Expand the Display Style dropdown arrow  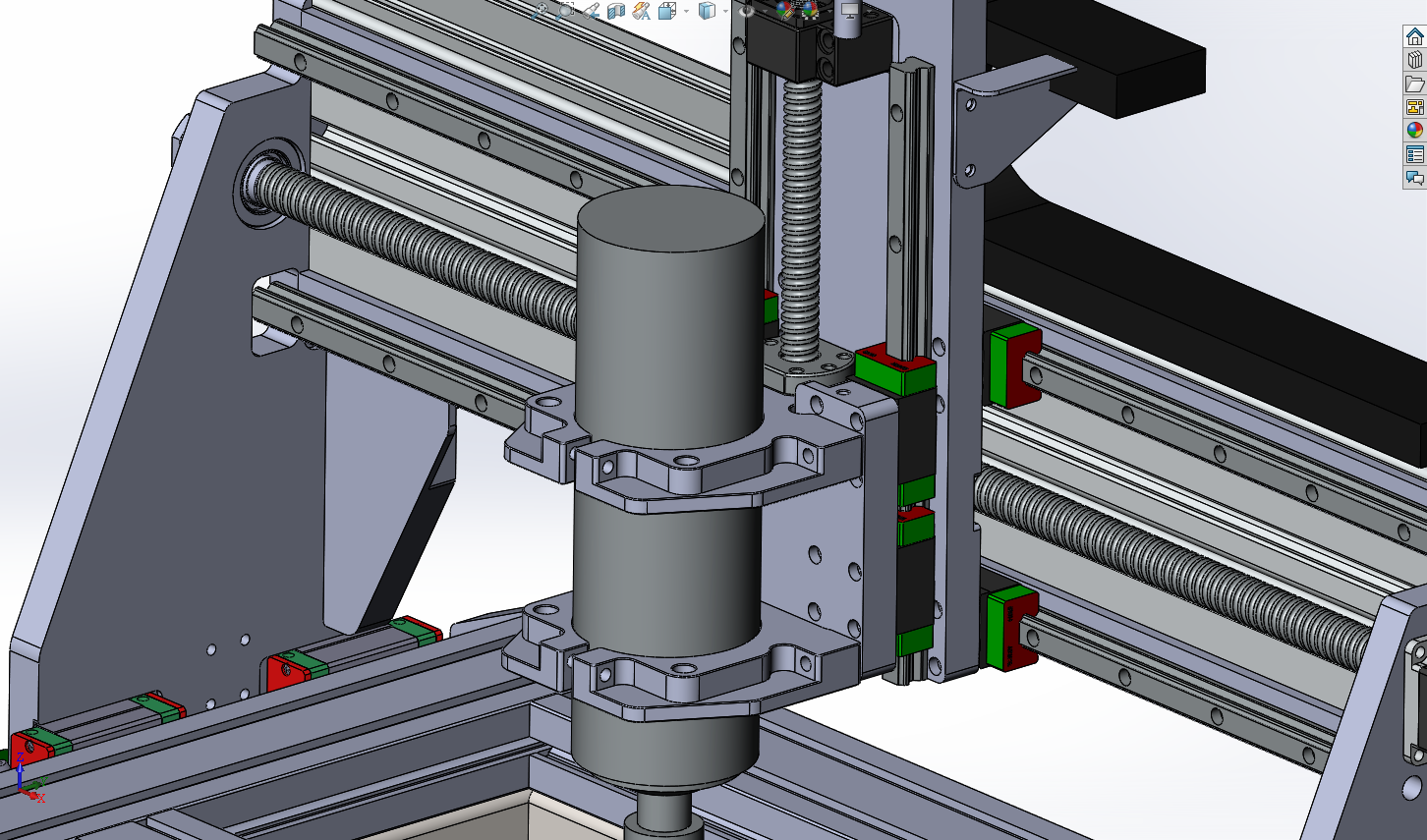point(724,11)
